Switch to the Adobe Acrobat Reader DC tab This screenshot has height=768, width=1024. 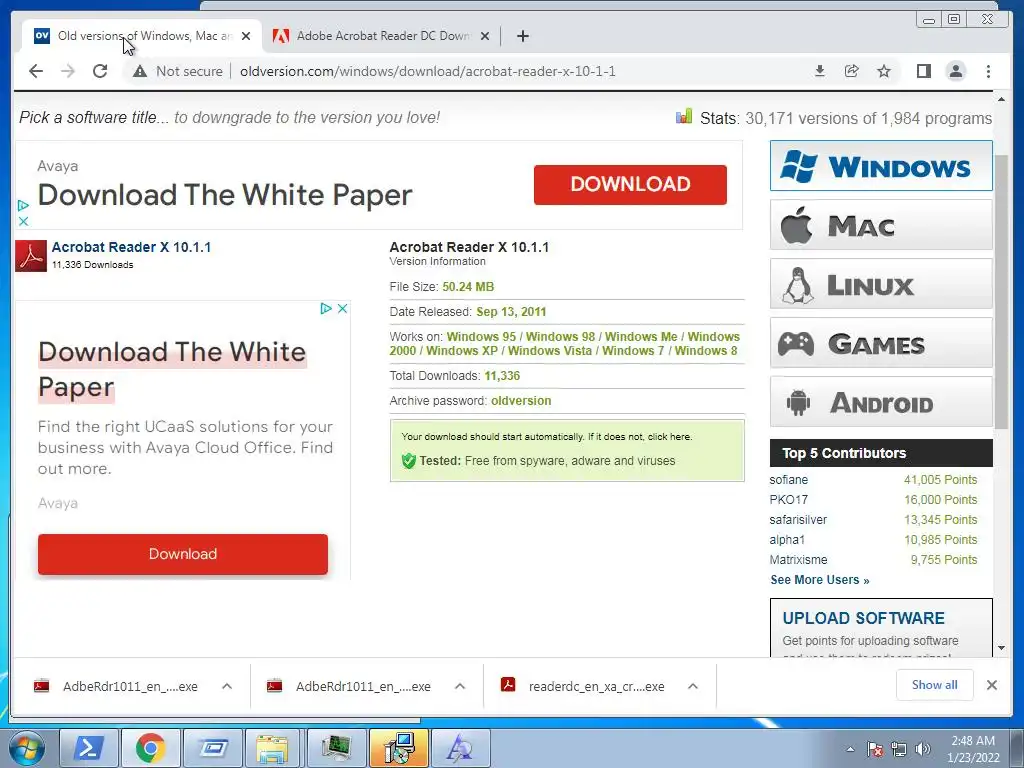[382, 36]
